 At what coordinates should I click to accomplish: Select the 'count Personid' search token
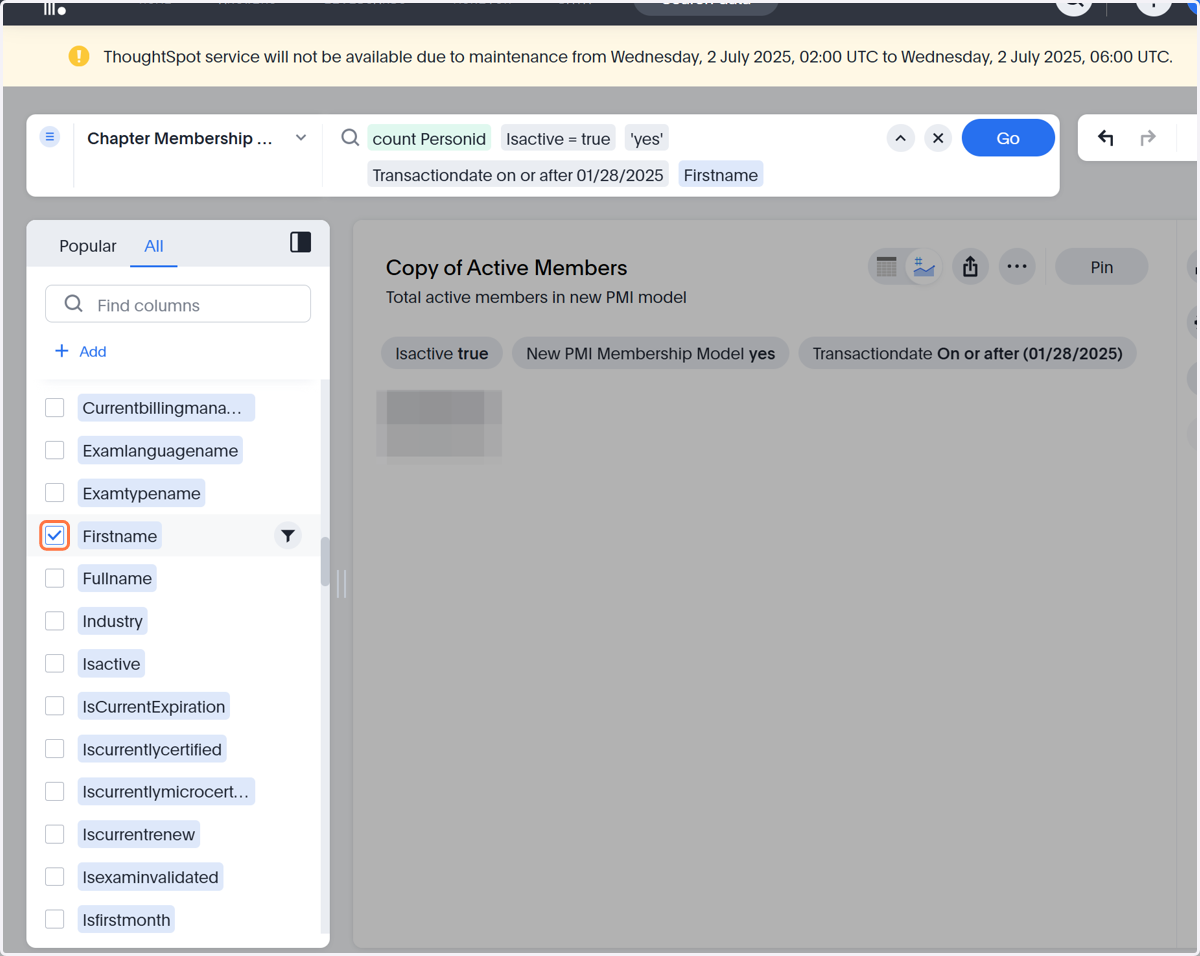coord(429,139)
